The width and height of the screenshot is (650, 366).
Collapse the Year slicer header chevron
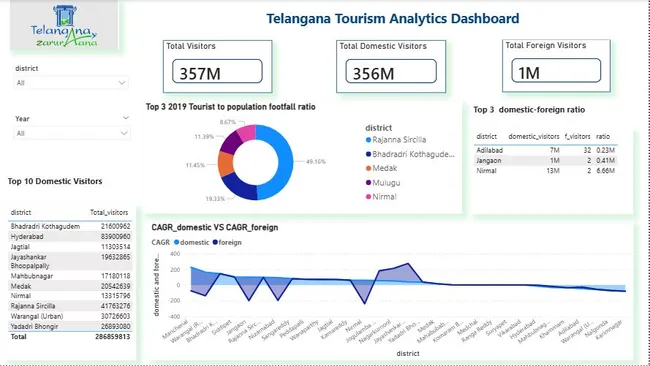(x=126, y=118)
